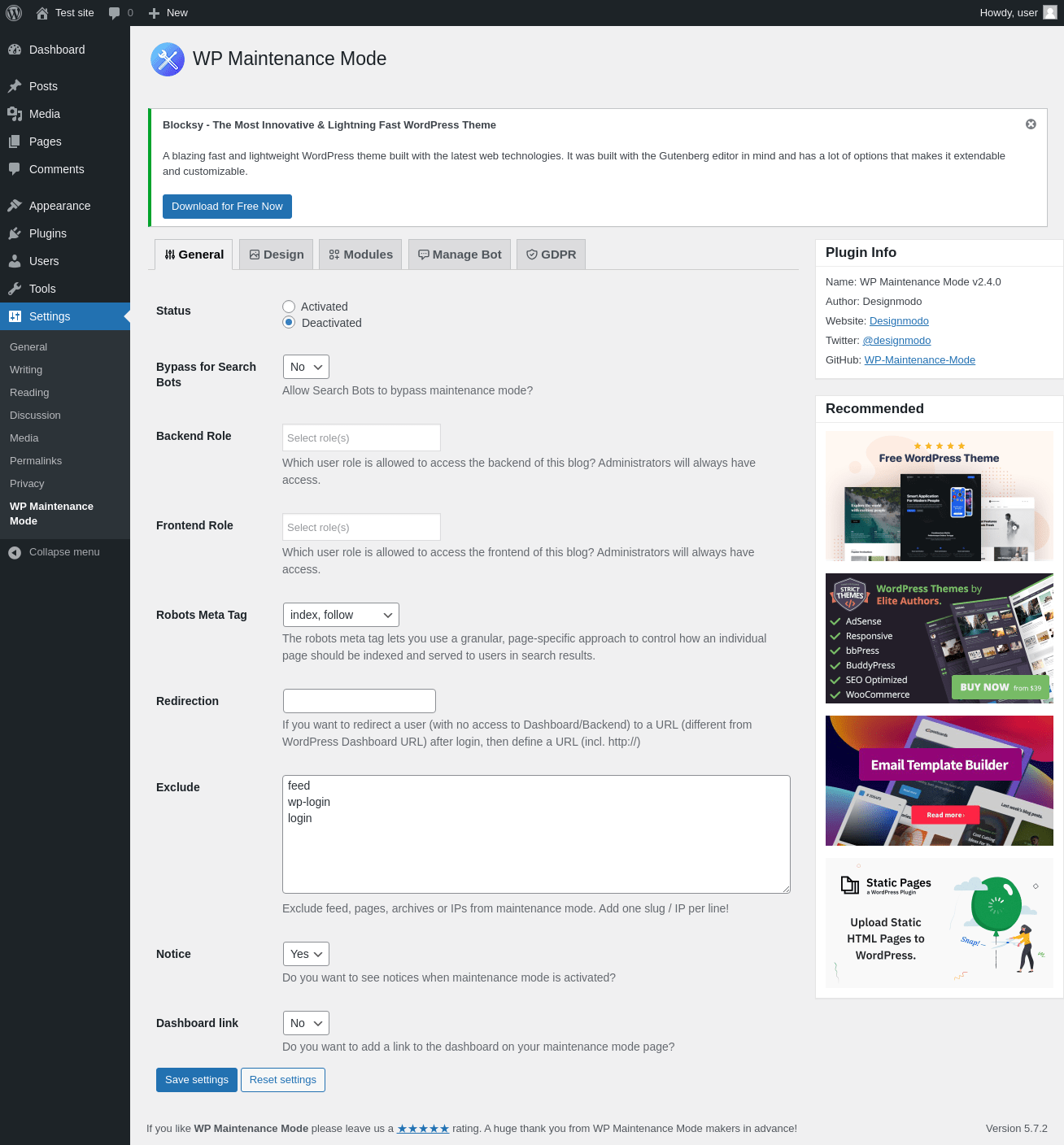
Task: Click the Test site name link
Action: pyautogui.click(x=75, y=13)
